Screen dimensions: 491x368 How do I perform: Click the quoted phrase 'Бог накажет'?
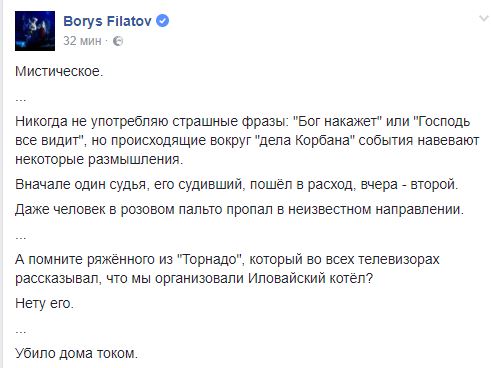(x=337, y=121)
